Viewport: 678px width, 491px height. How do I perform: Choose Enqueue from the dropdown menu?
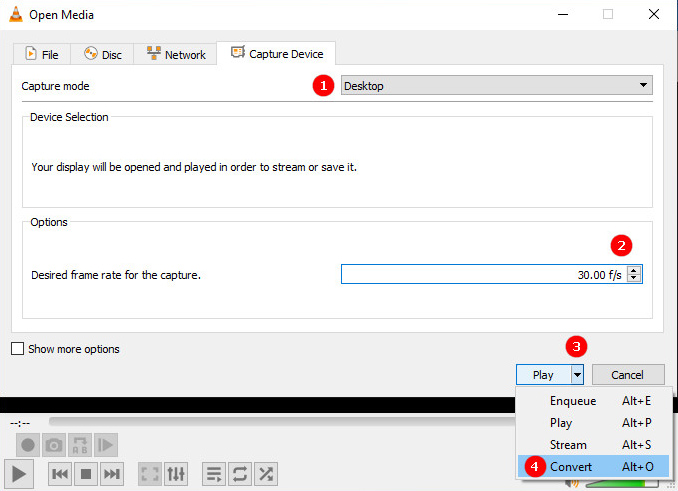pos(593,401)
